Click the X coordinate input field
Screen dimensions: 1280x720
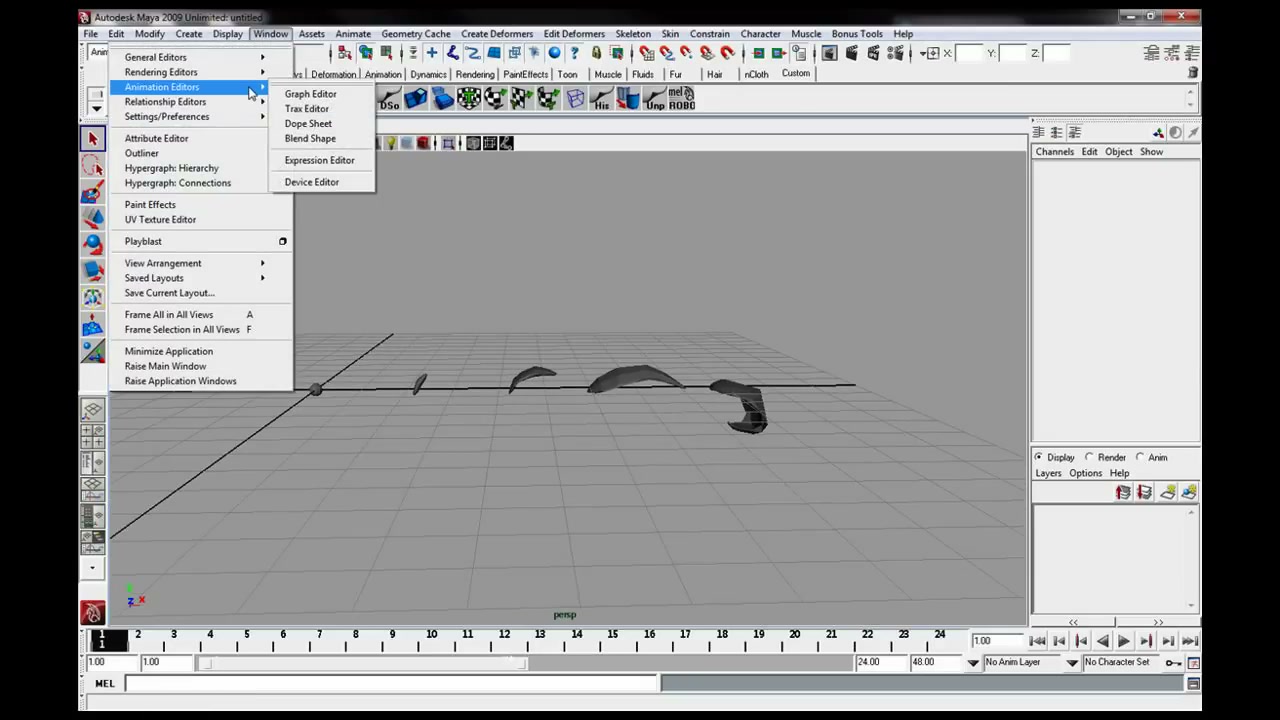[970, 53]
